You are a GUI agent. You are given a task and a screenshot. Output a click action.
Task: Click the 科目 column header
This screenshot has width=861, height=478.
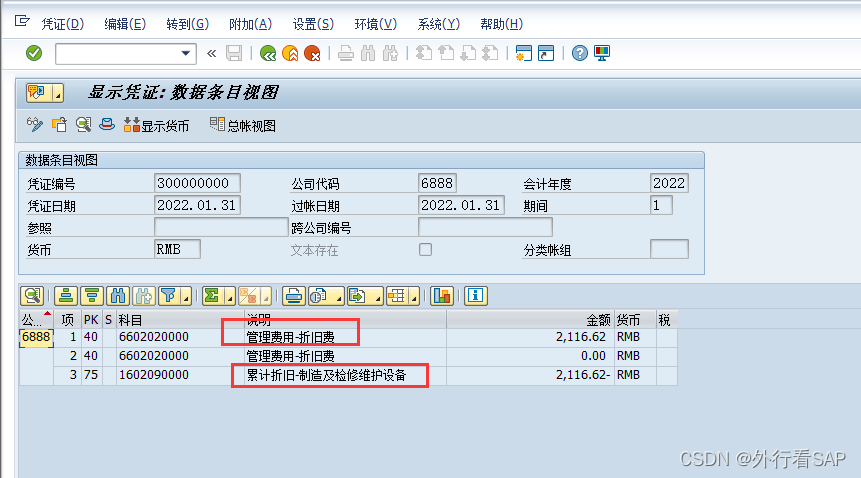[180, 320]
